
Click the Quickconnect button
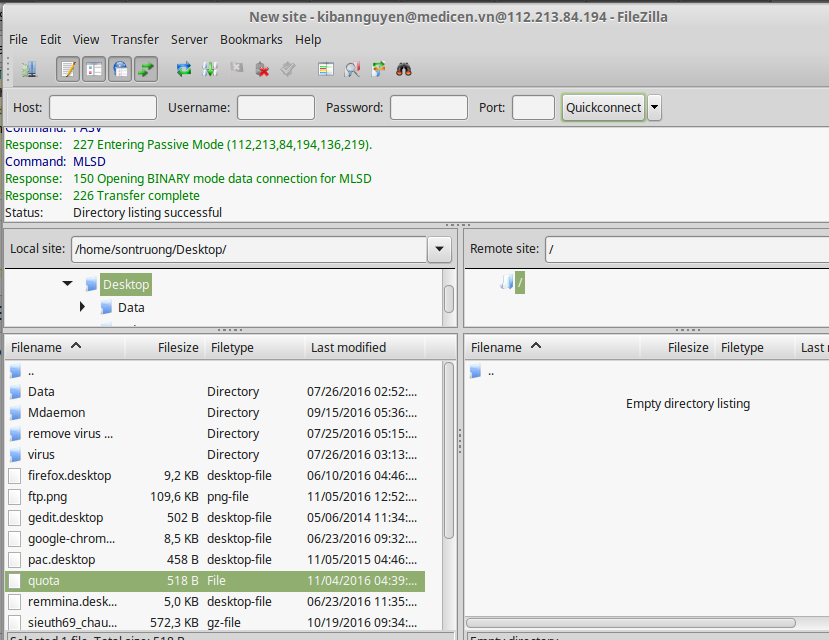click(603, 107)
